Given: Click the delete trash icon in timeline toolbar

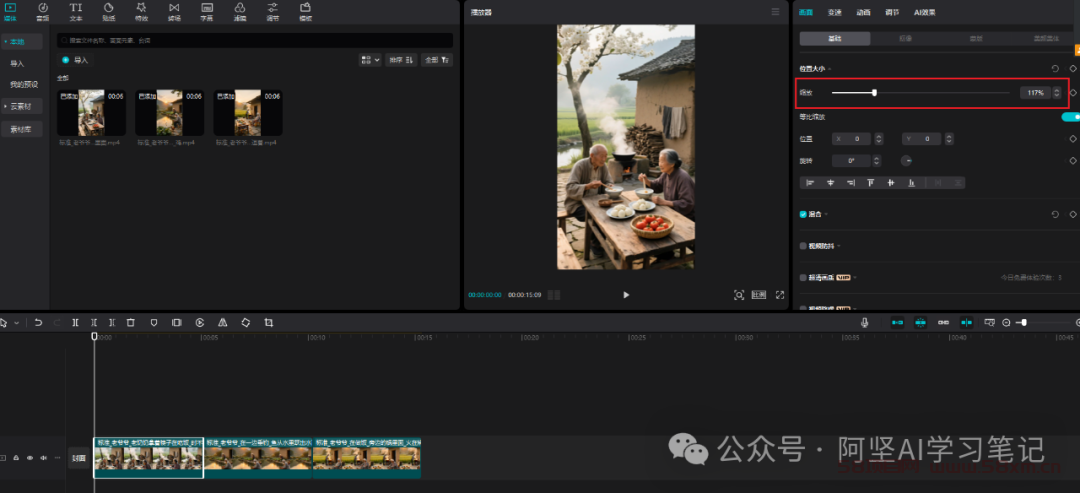Looking at the screenshot, I should (131, 322).
